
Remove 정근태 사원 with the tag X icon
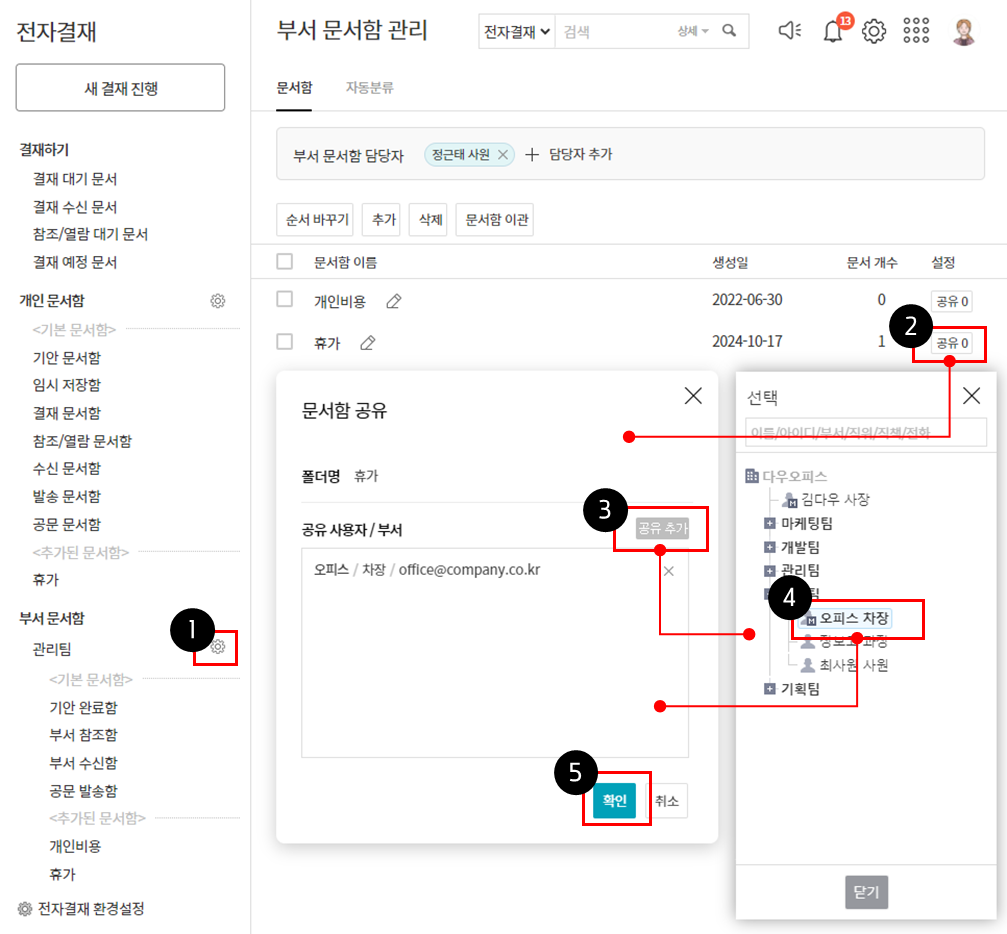pyautogui.click(x=503, y=155)
